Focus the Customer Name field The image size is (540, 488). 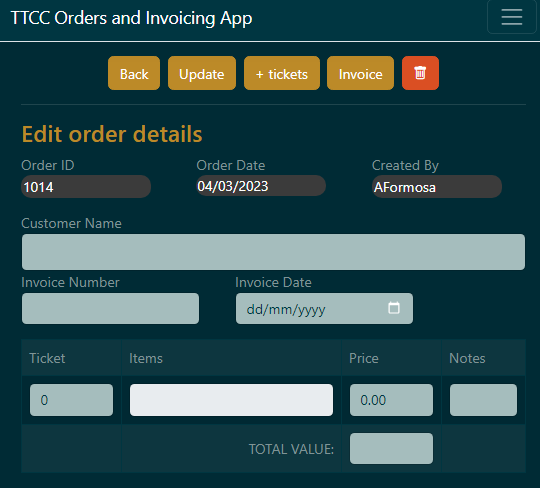tap(273, 252)
